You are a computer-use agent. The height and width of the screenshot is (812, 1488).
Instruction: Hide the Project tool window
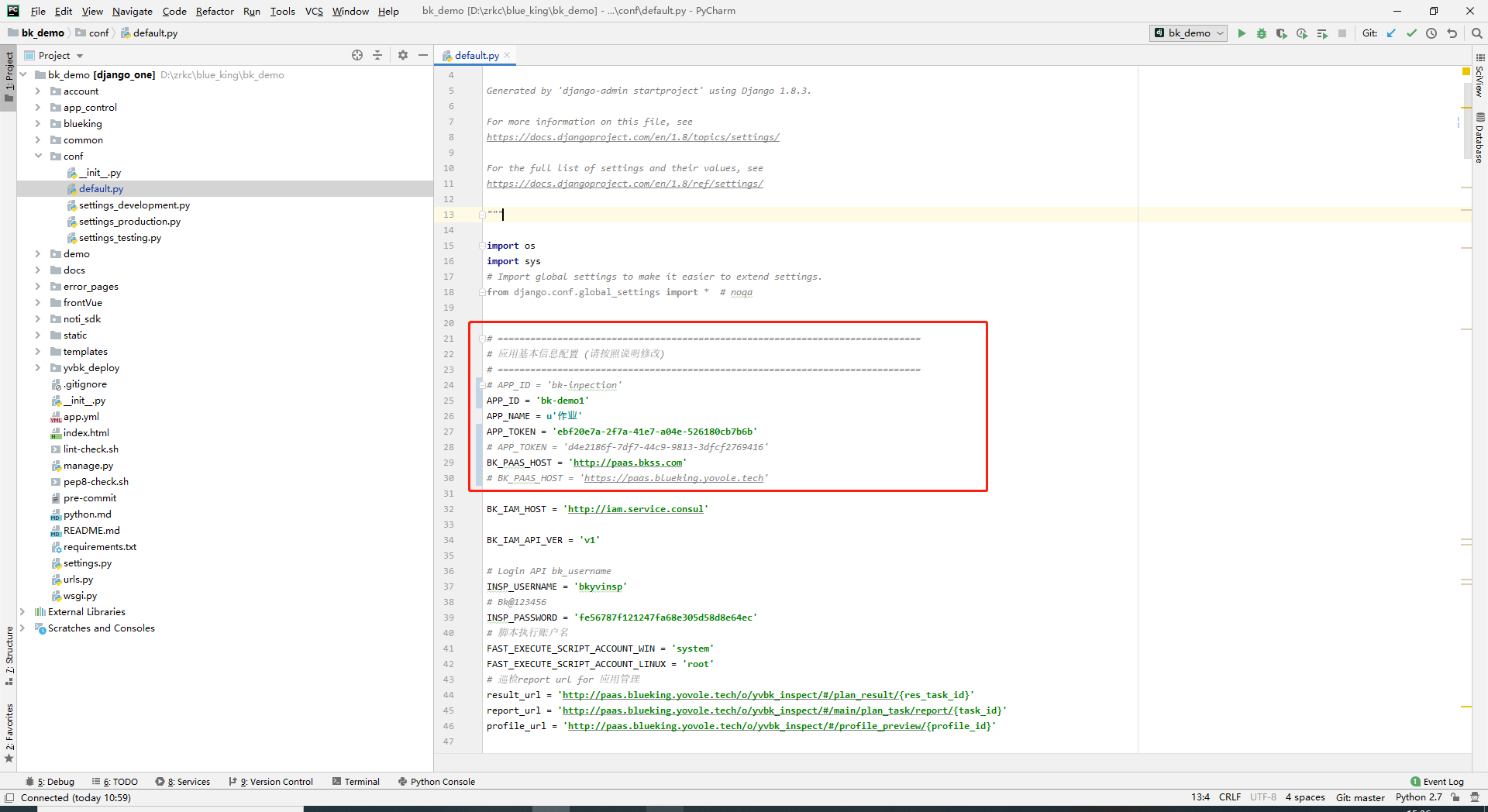coord(423,55)
